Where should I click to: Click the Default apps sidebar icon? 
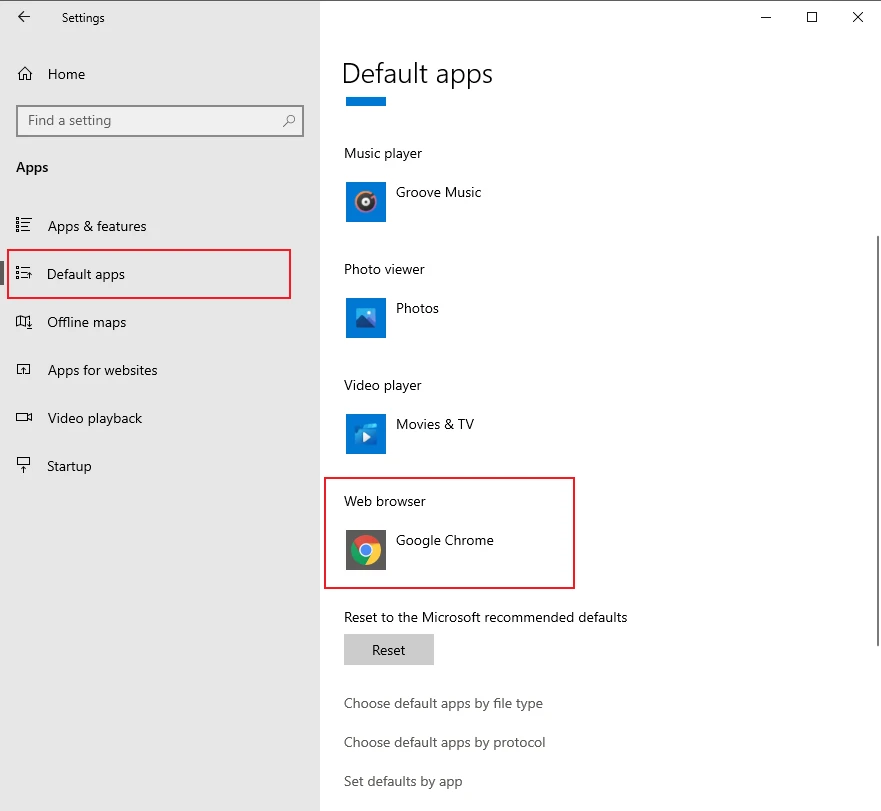click(x=24, y=273)
